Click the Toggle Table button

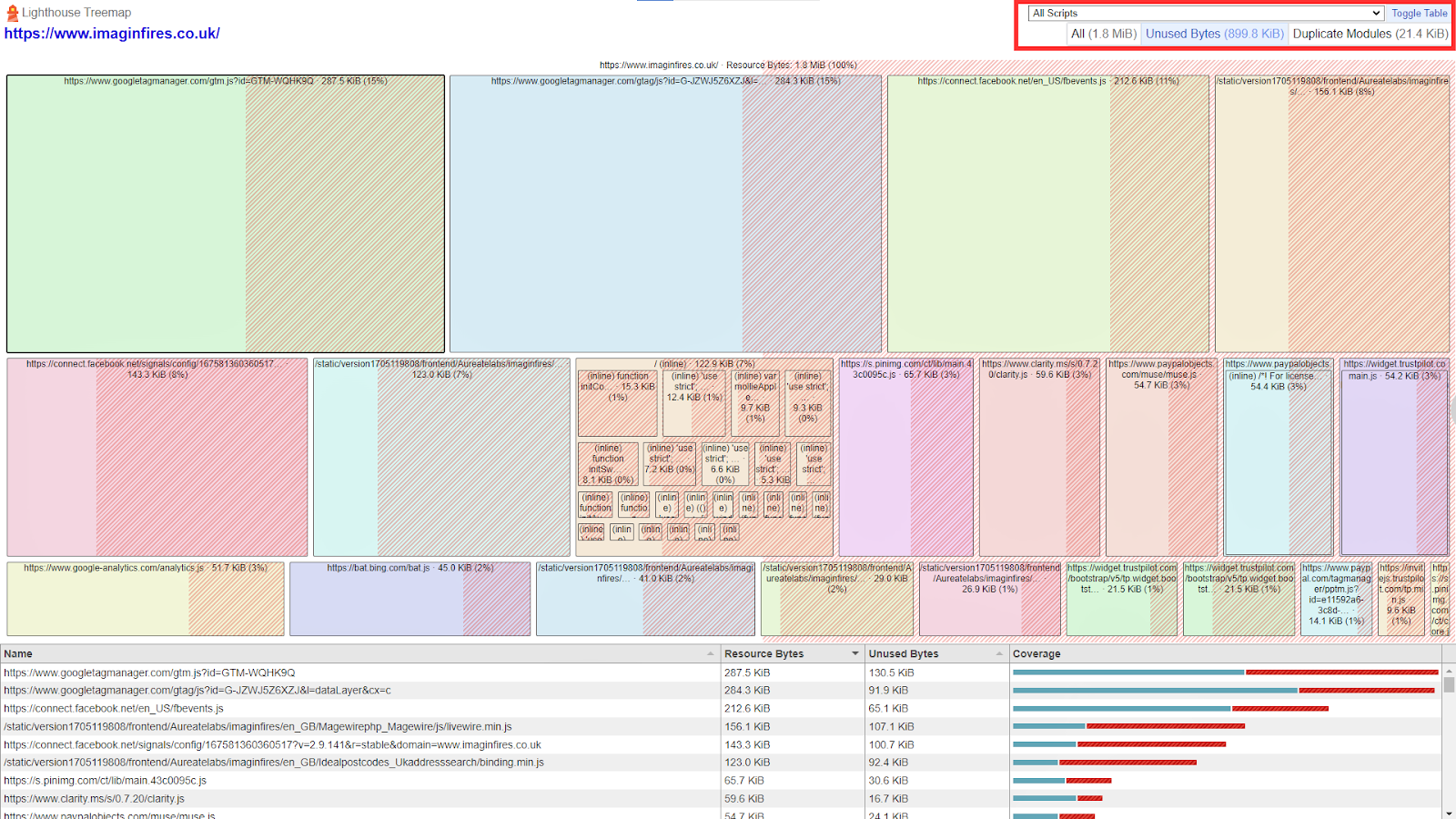tap(1419, 13)
